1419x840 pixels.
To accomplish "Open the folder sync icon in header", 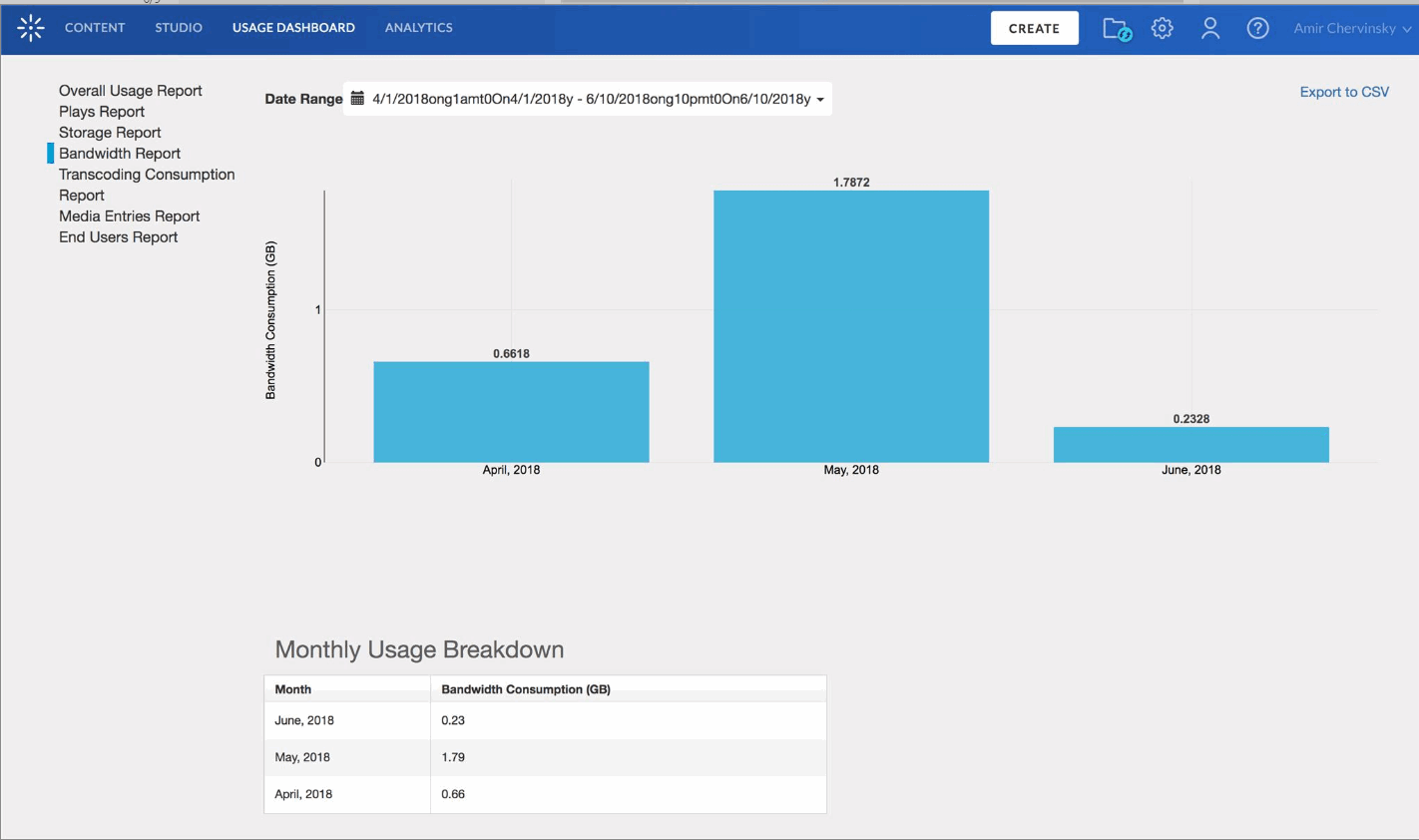I will [1117, 29].
